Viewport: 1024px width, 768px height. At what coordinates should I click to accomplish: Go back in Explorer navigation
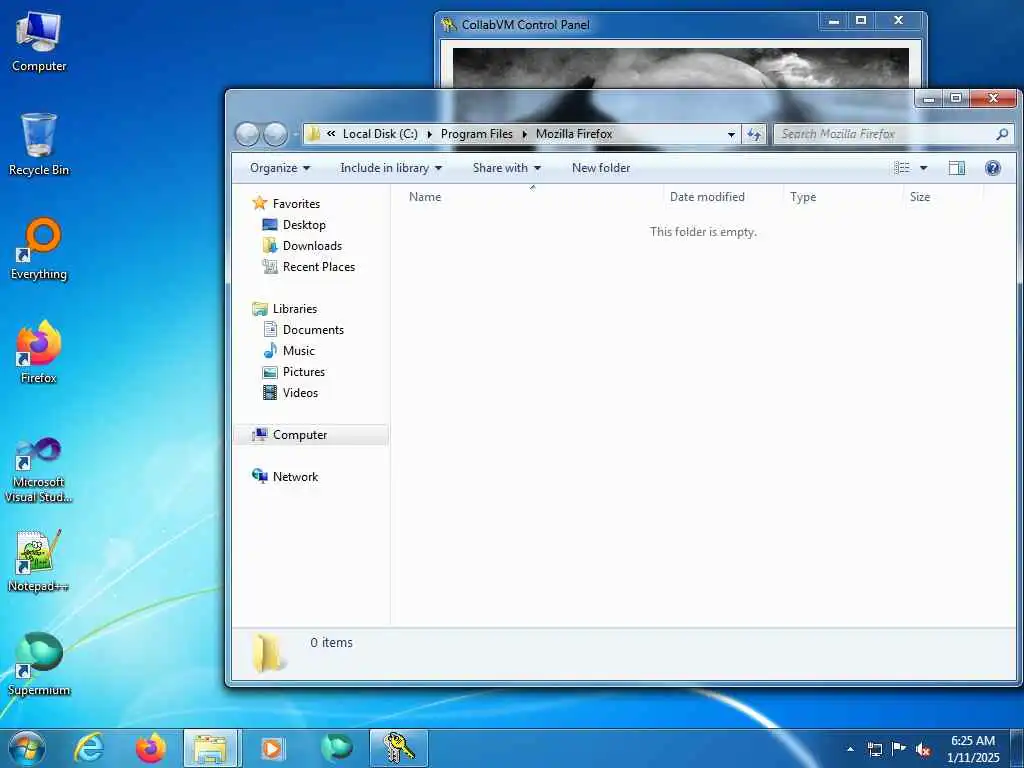tap(248, 135)
